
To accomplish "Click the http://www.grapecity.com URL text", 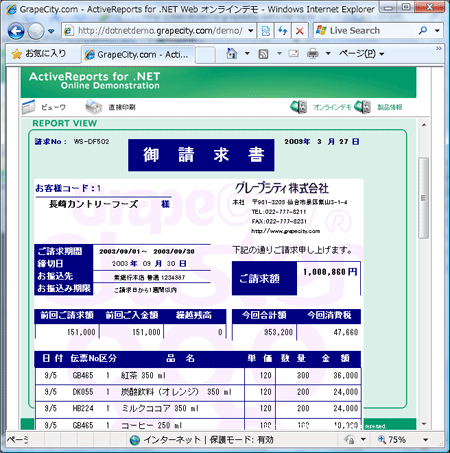I will 286,231.
